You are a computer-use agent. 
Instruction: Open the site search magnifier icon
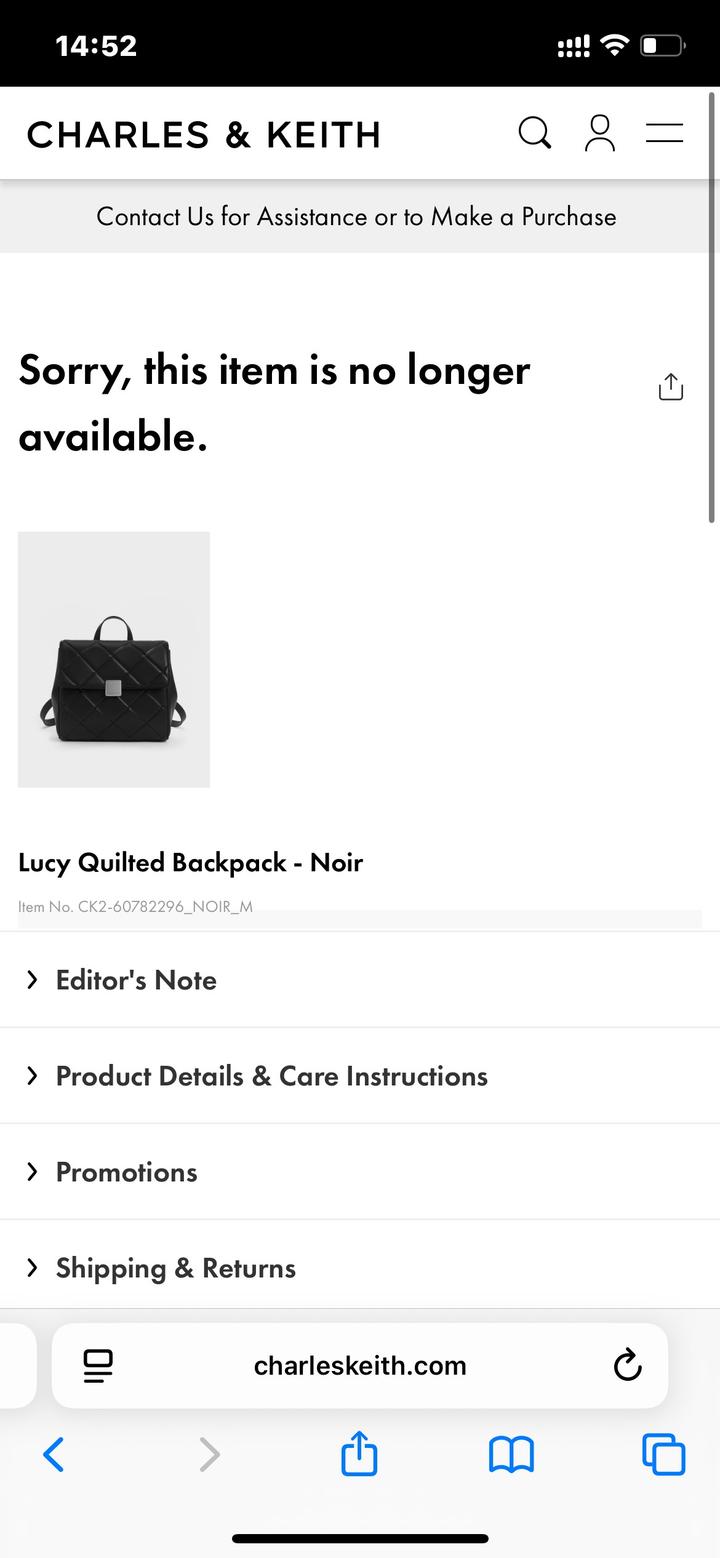click(534, 133)
